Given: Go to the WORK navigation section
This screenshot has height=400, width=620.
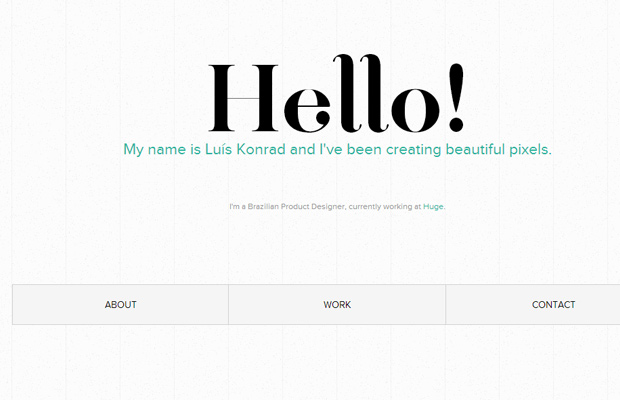Looking at the screenshot, I should [x=337, y=304].
